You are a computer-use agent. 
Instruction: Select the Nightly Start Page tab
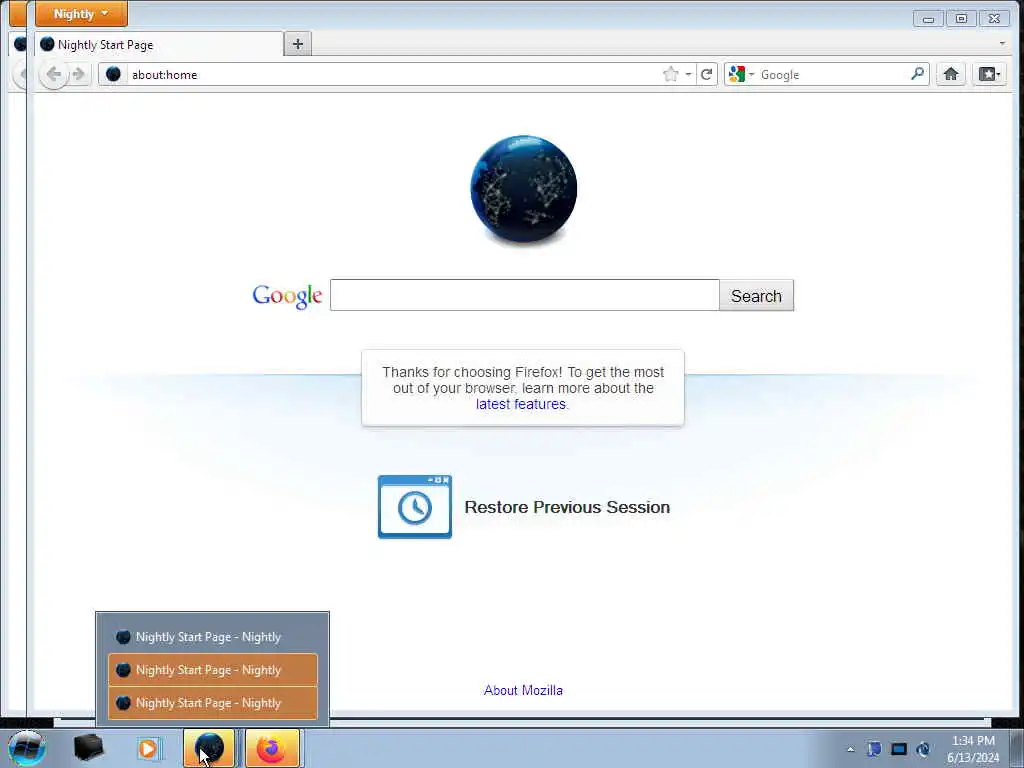click(159, 44)
